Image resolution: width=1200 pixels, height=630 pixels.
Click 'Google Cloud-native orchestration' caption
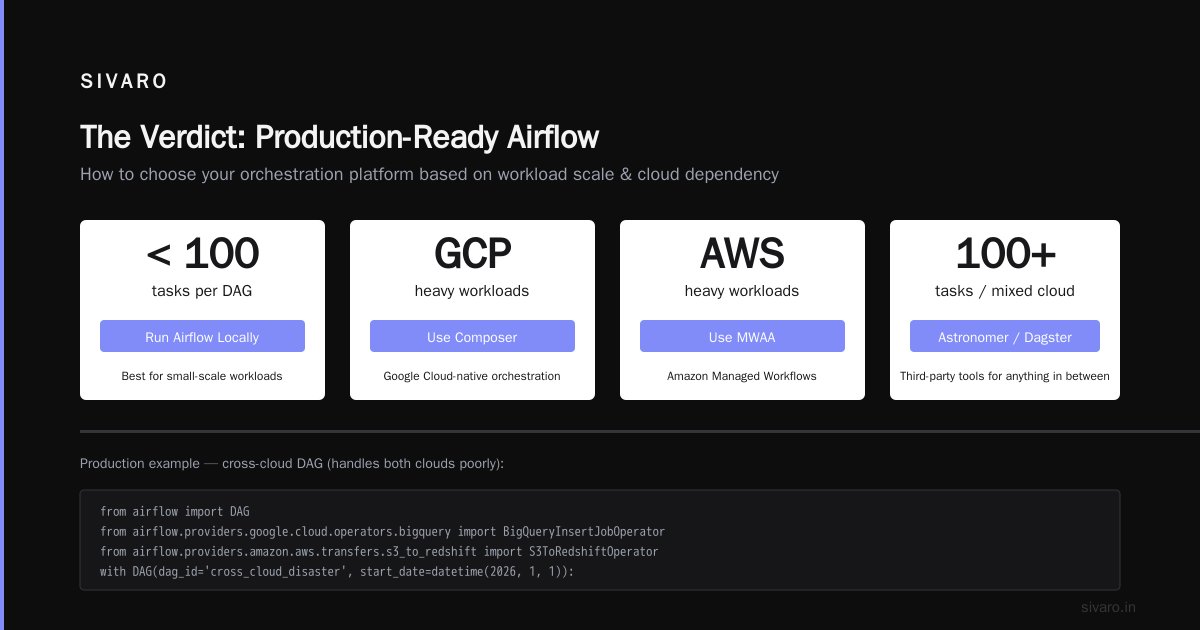(472, 376)
